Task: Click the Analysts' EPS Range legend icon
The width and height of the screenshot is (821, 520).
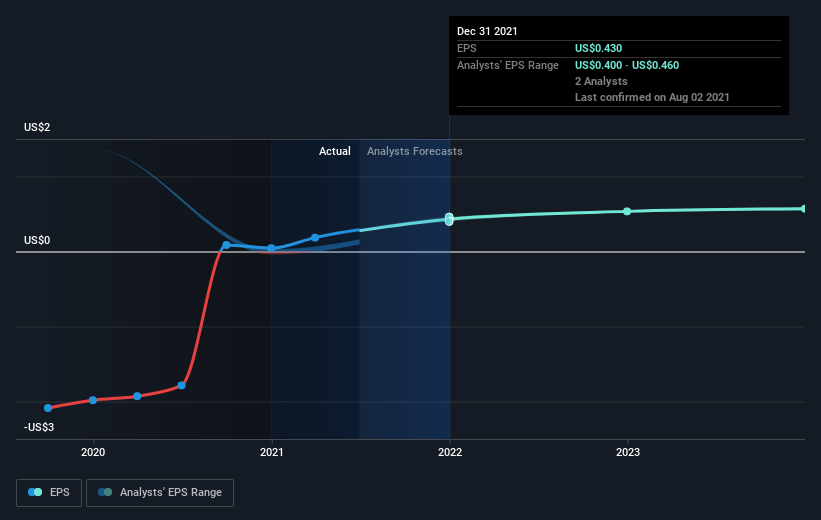Action: pos(105,492)
